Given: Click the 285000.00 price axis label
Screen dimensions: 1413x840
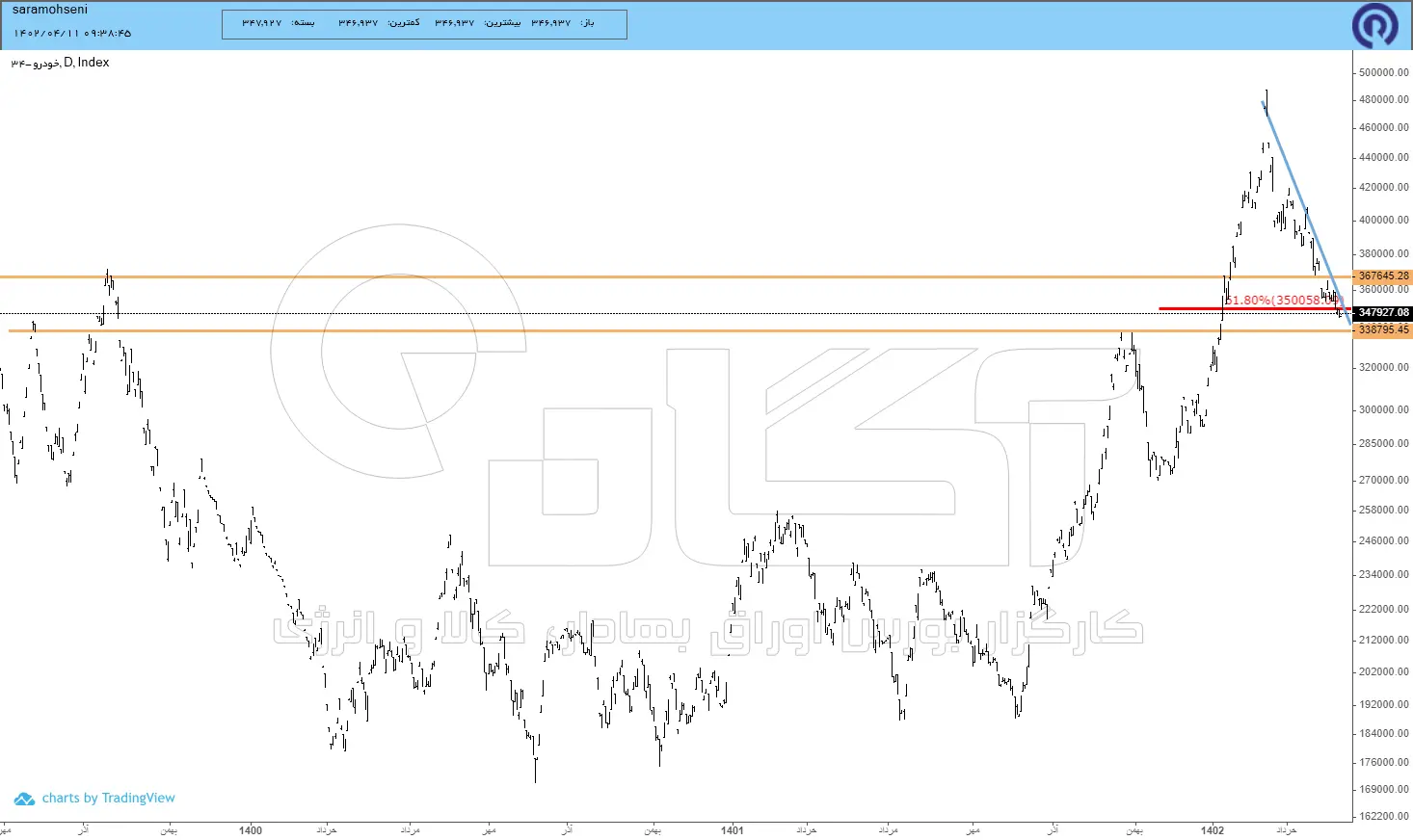Looking at the screenshot, I should coord(1384,443).
